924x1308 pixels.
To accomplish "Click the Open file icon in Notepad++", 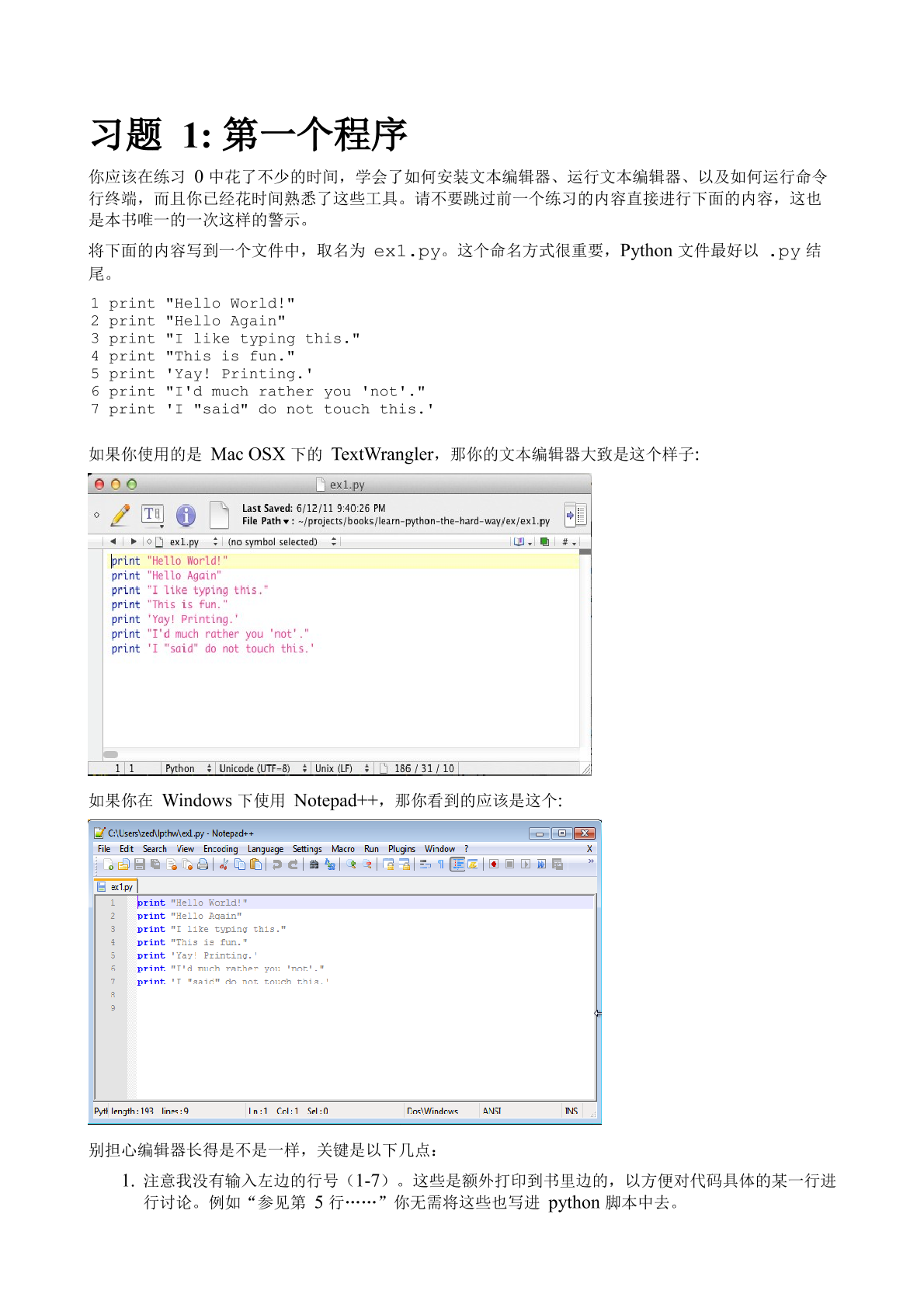I will pyautogui.click(x=123, y=864).
